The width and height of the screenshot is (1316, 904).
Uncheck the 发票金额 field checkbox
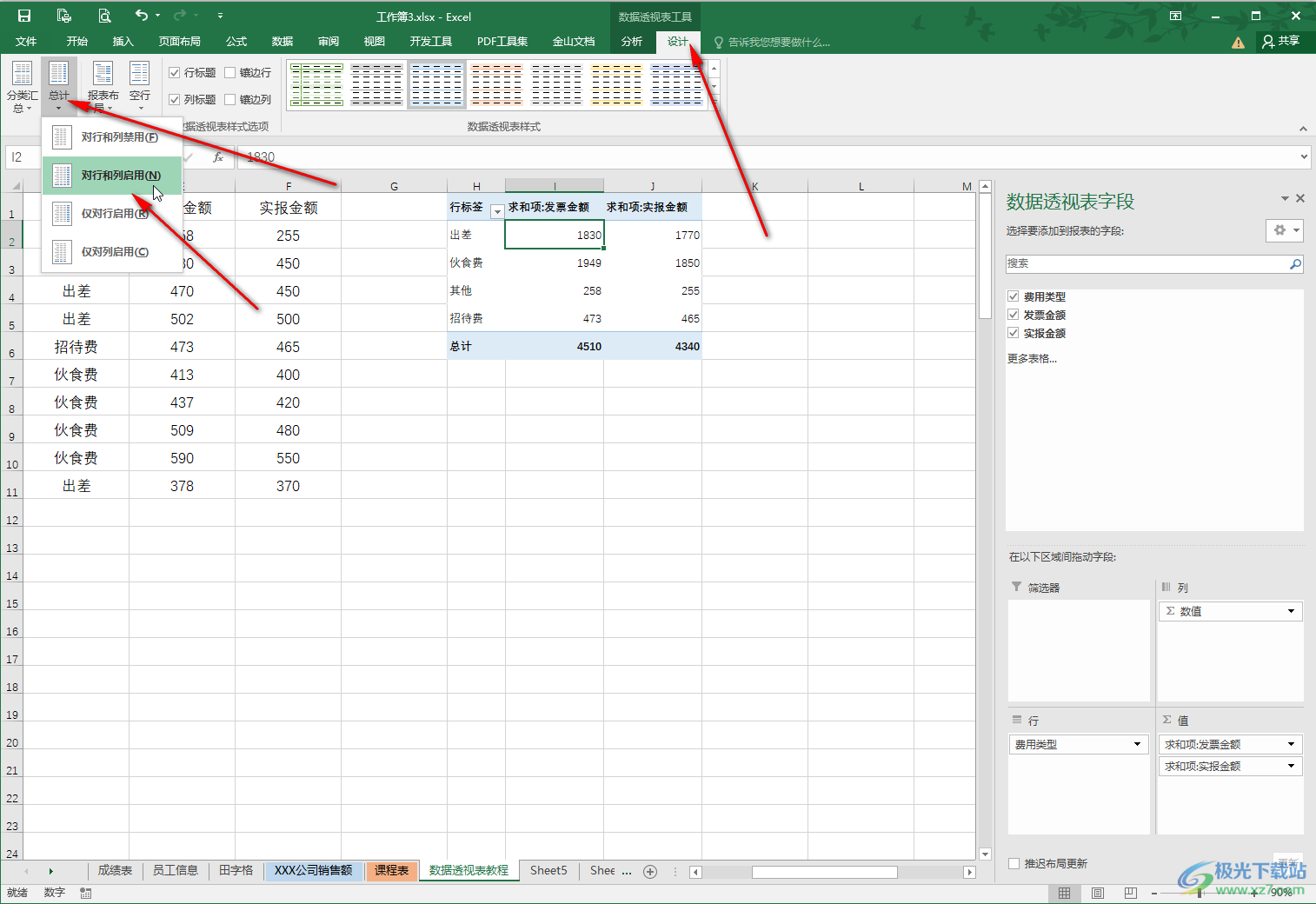tap(1014, 315)
